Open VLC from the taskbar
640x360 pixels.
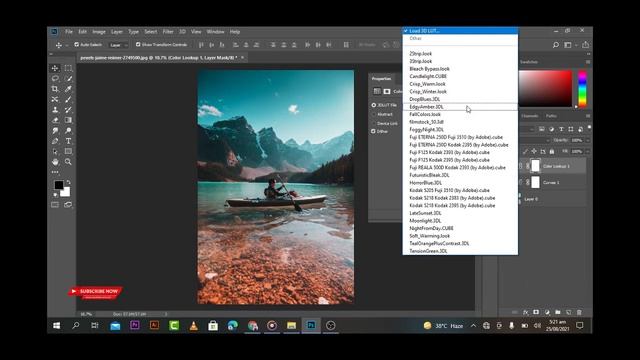coord(193,325)
